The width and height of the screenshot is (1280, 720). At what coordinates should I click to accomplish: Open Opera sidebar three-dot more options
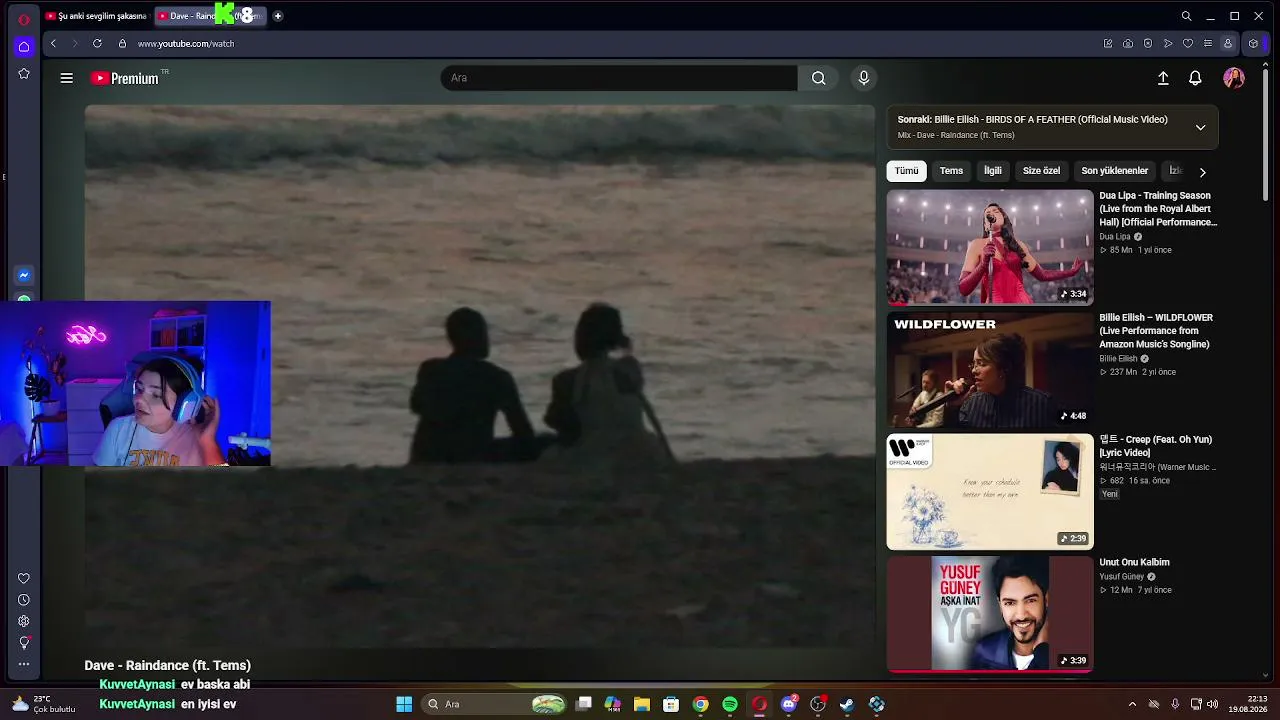click(24, 664)
